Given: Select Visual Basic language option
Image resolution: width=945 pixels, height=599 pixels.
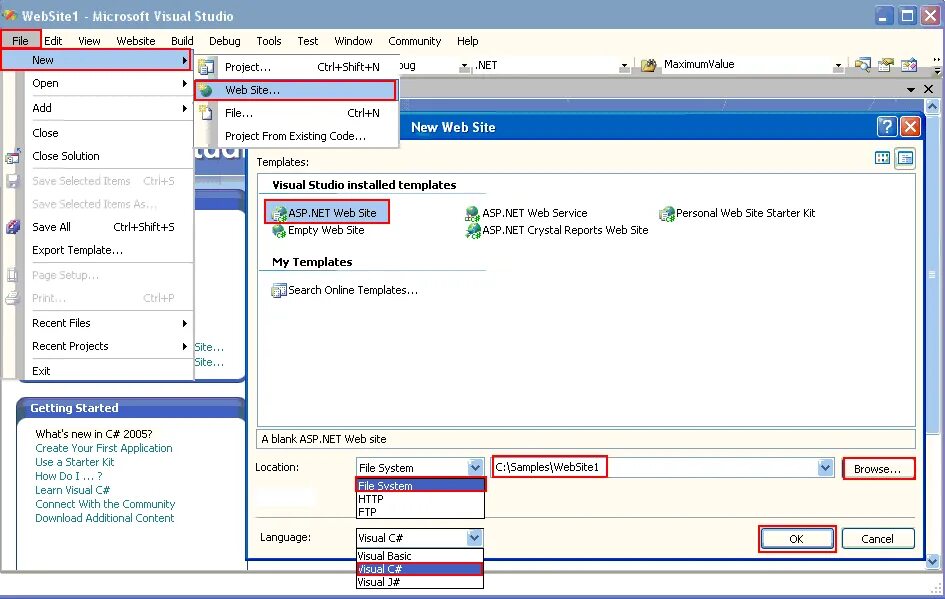Looking at the screenshot, I should pos(419,556).
